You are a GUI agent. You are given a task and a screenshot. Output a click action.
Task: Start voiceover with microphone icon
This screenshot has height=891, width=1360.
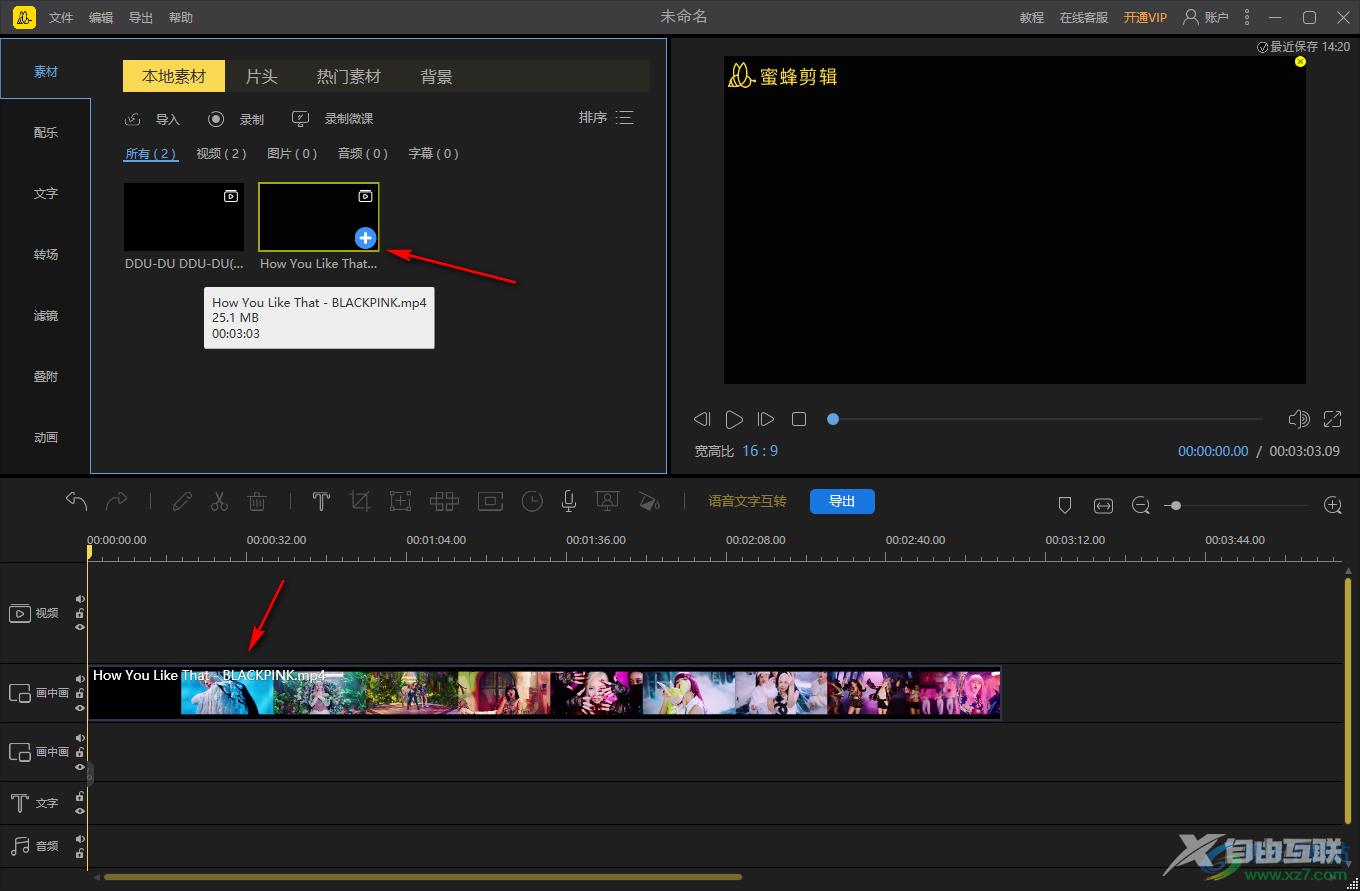coord(569,501)
